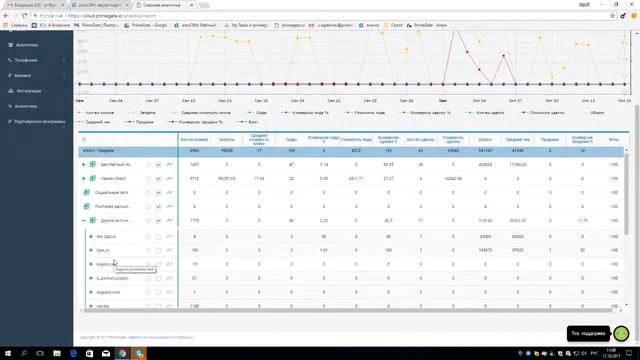Click group icon of Yandex Direct row

click(x=93, y=178)
